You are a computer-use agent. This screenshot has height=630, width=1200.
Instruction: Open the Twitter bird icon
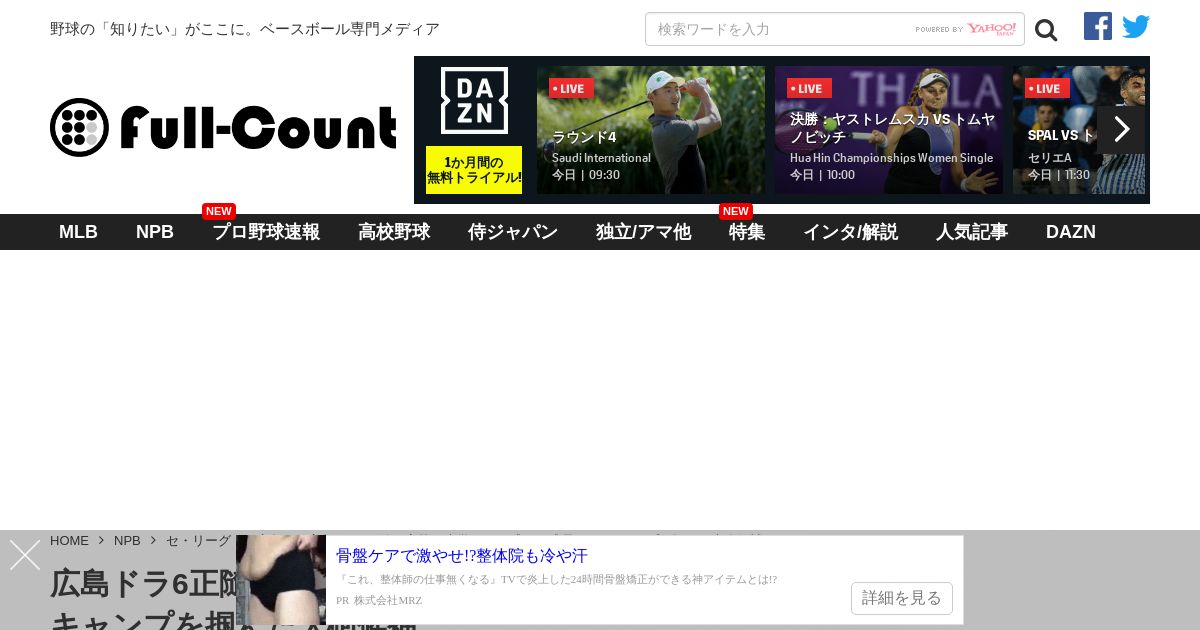coord(1136,27)
